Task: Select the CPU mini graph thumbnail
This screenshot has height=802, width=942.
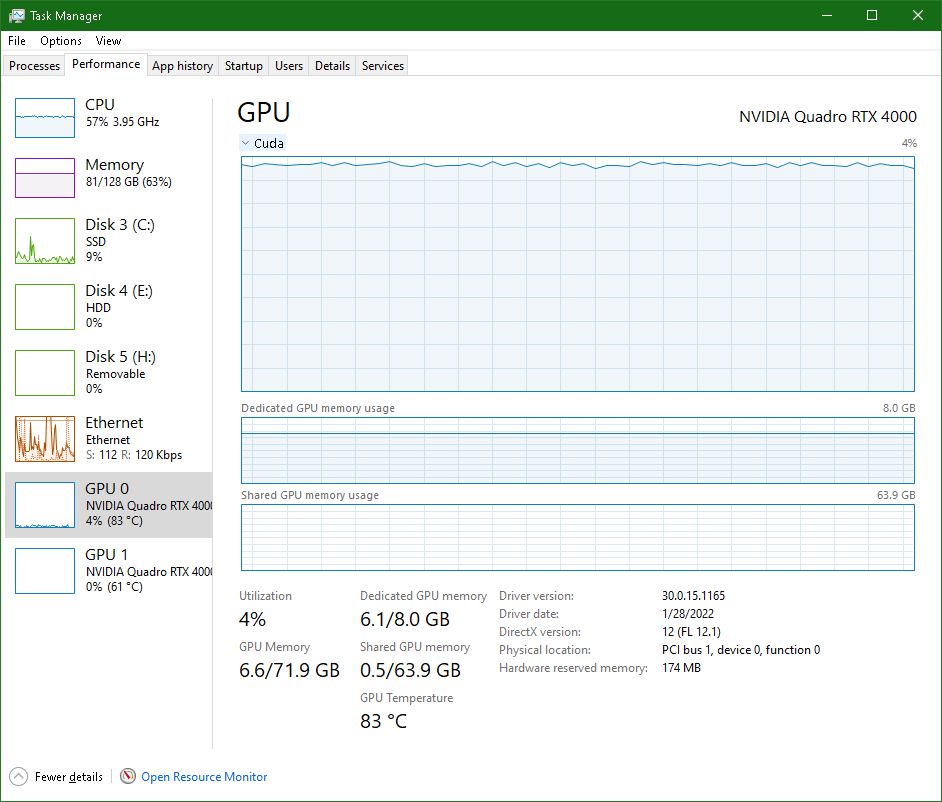Action: pyautogui.click(x=45, y=118)
